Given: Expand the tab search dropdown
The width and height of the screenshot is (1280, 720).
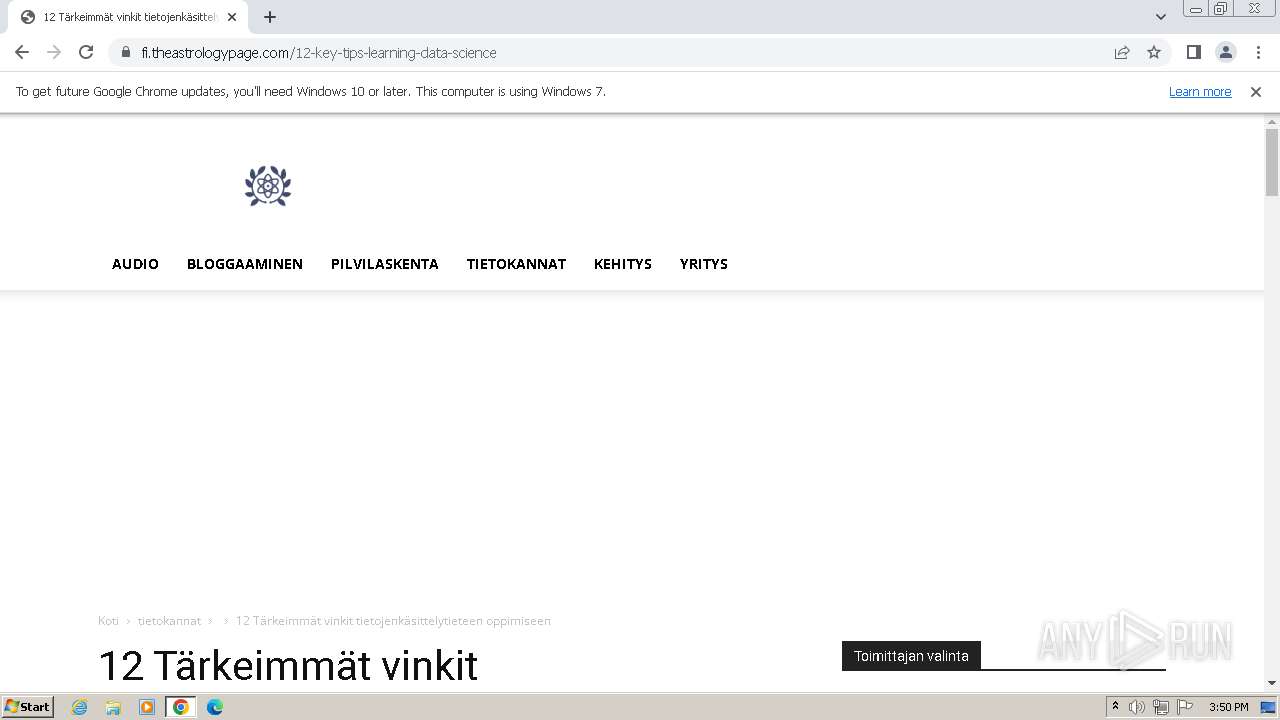Looking at the screenshot, I should pyautogui.click(x=1161, y=17).
